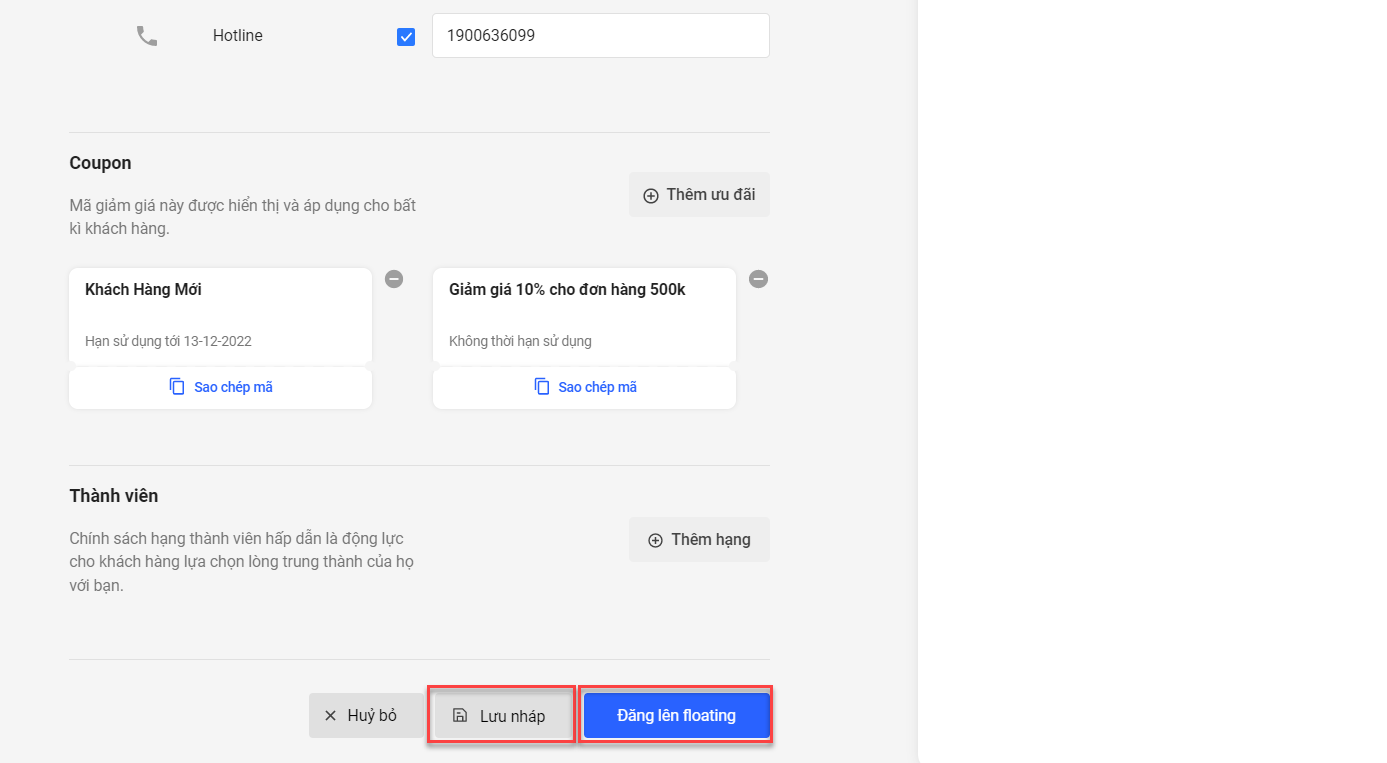Remove the Khách Hàng Mới coupon
Screen dimensions: 1387x763
[x=394, y=279]
